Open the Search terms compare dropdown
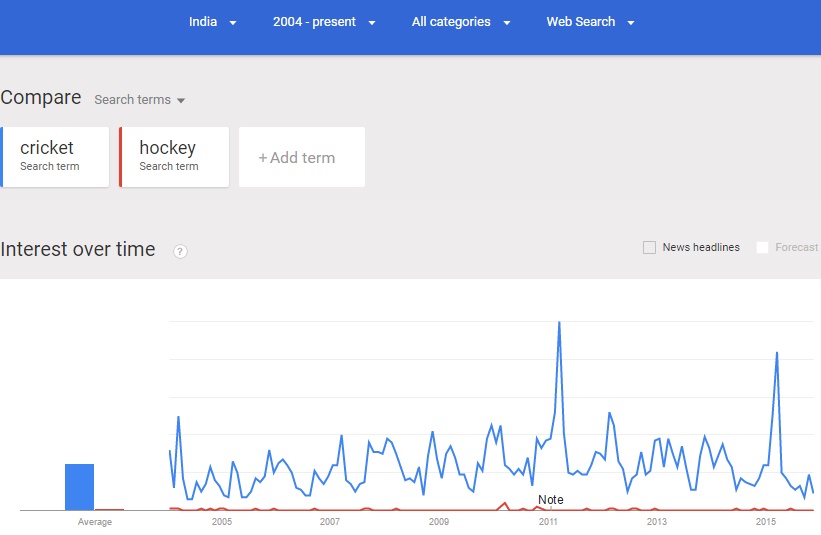This screenshot has width=821, height=535. tap(139, 99)
